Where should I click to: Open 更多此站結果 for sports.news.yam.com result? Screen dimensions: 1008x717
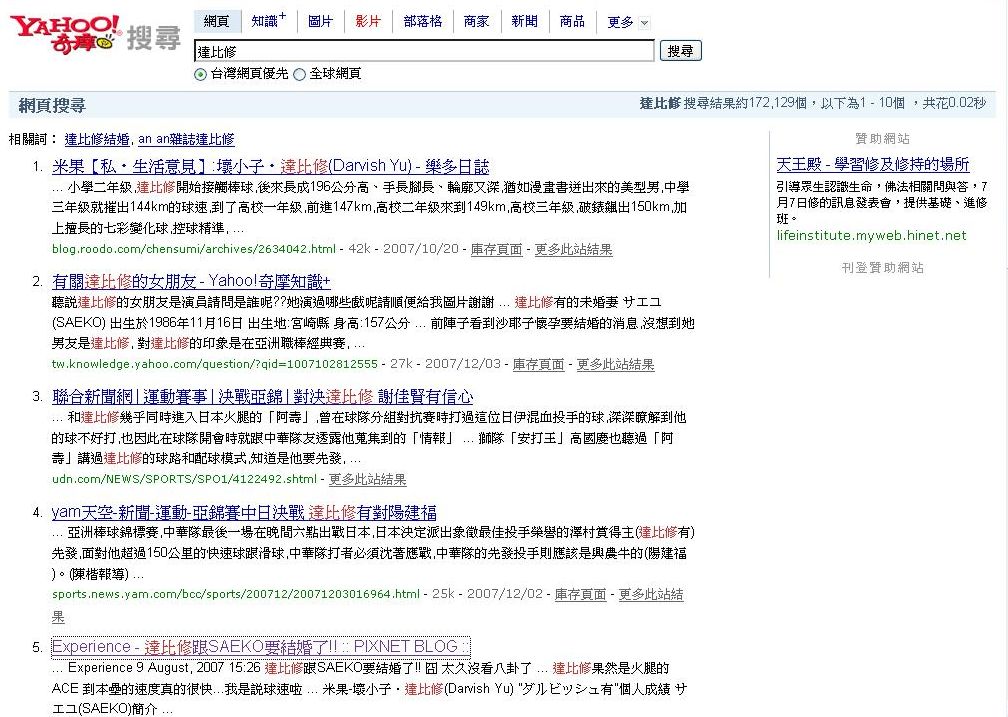651,594
